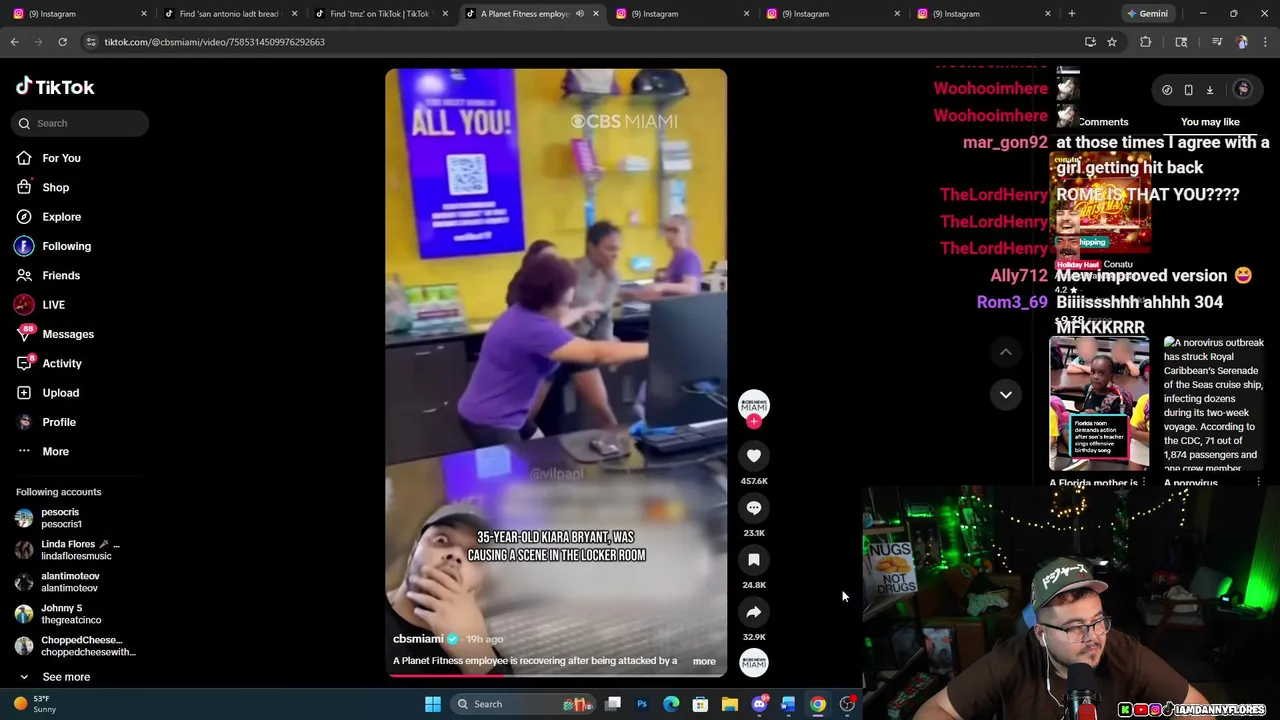The image size is (1280, 720).
Task: Expand the More menu in sidebar
Action: pos(55,451)
